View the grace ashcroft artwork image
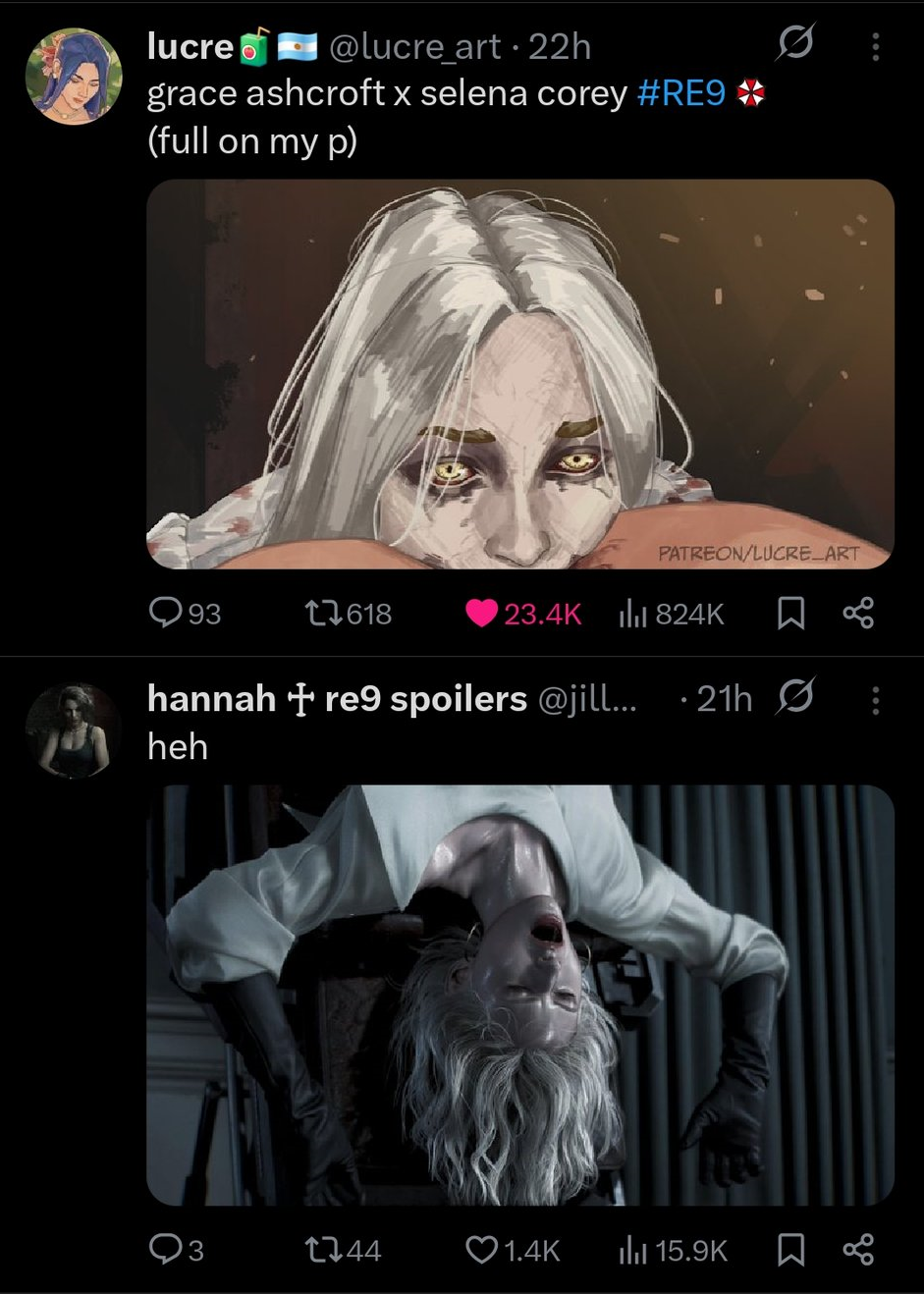The height and width of the screenshot is (1294, 924). coord(520,374)
